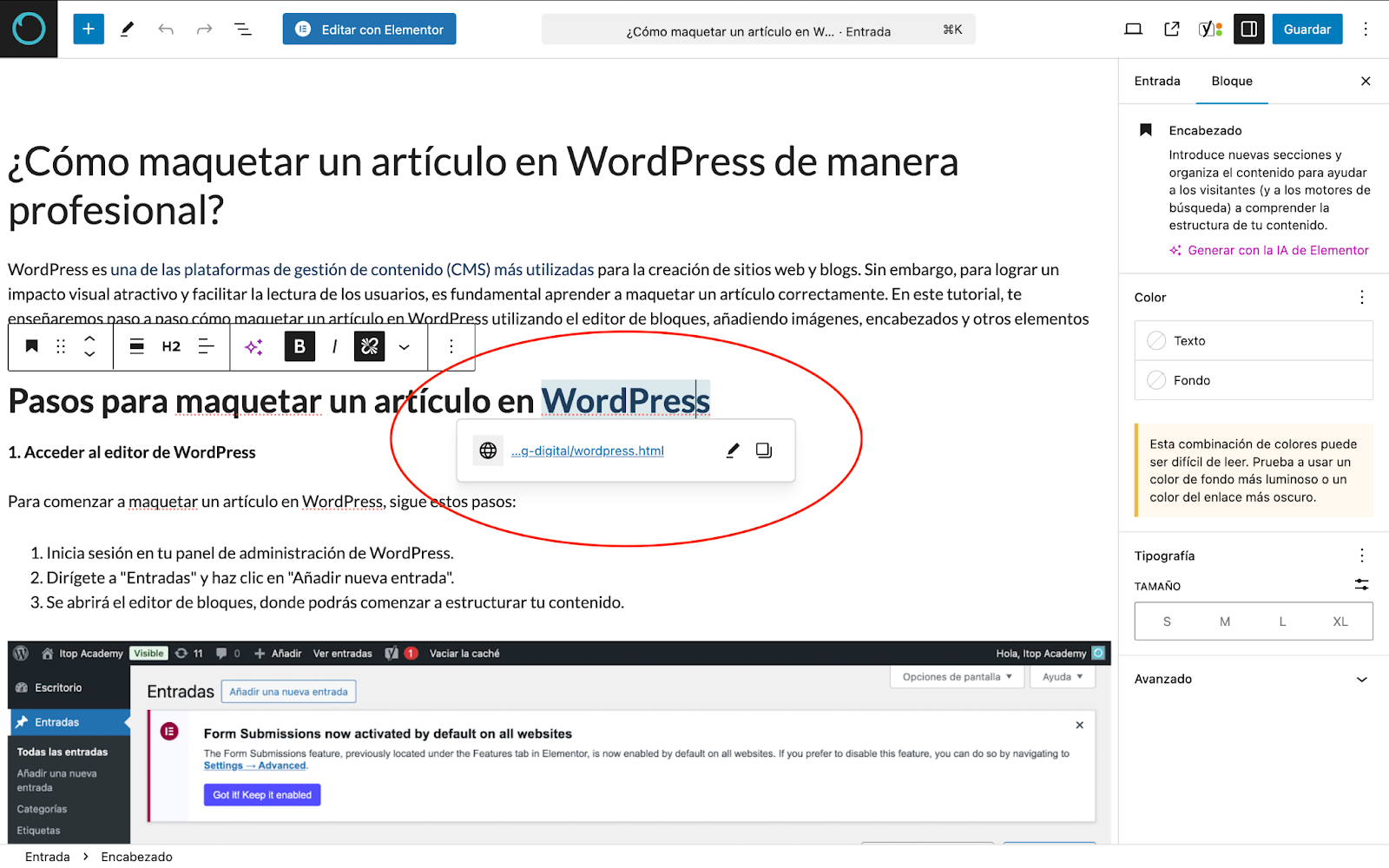Open the Tipografía panel options menu
This screenshot has width=1389, height=868.
(1361, 556)
